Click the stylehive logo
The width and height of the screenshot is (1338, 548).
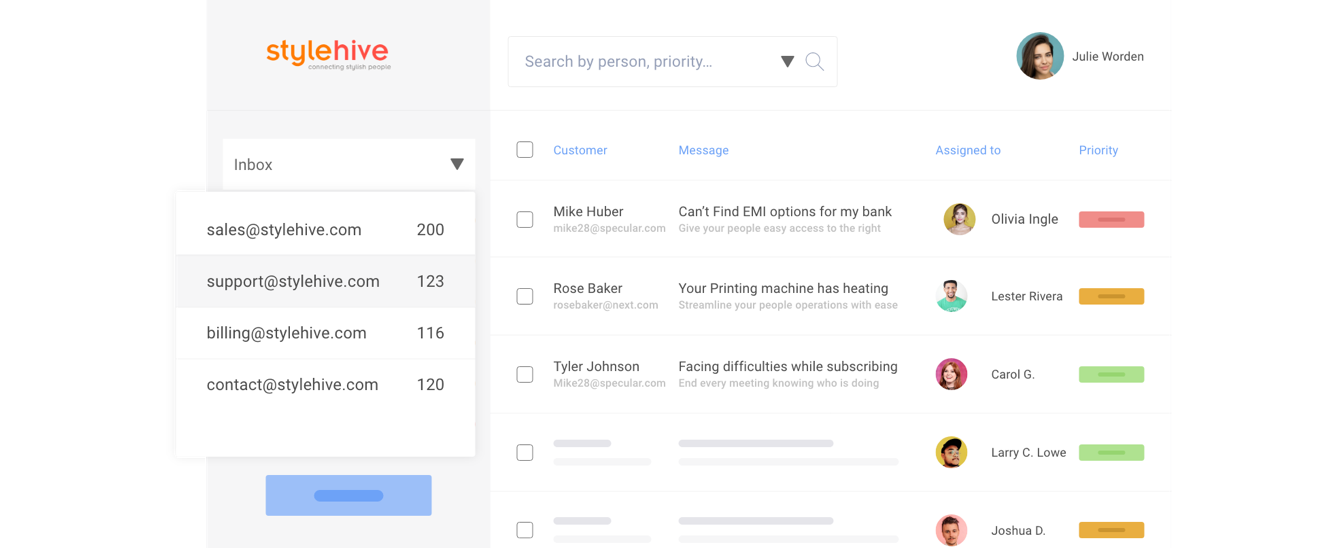point(328,54)
